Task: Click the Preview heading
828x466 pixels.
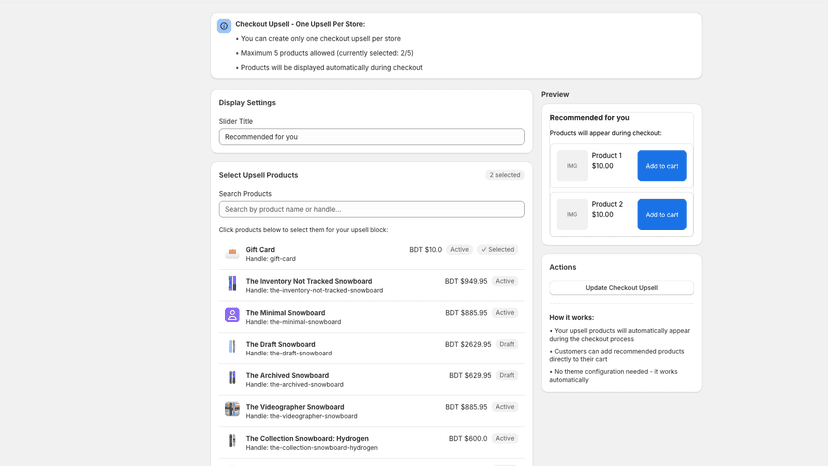Action: point(555,94)
